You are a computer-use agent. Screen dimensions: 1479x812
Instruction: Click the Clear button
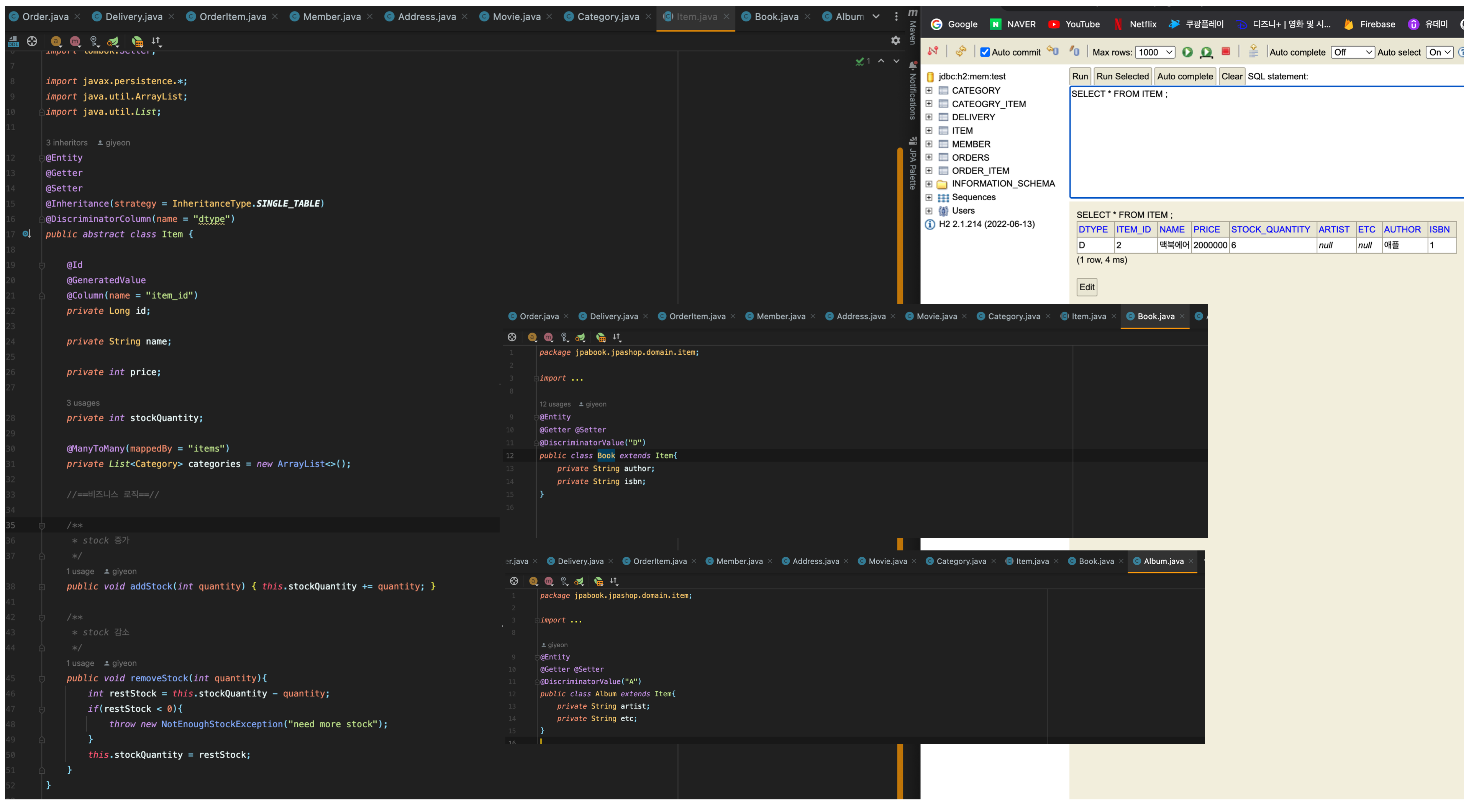[x=1231, y=76]
